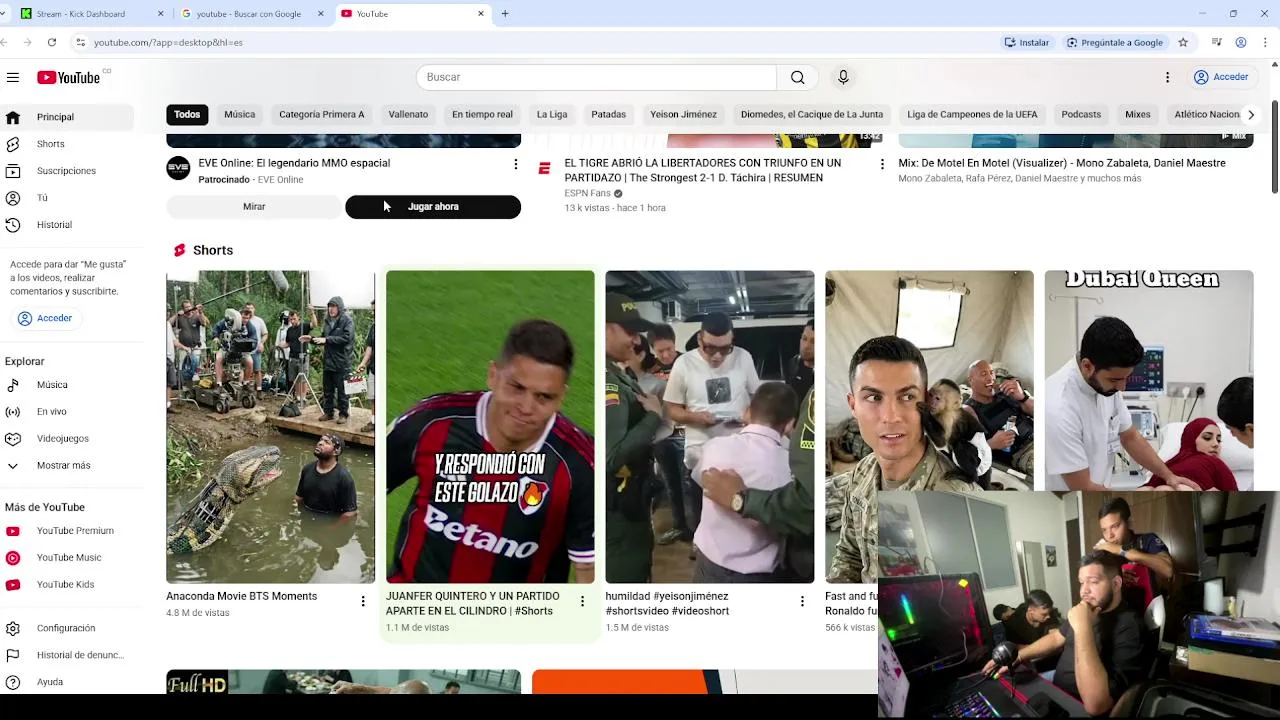The image size is (1280, 720).
Task: Open the YouTube hamburger guide menu
Action: click(x=13, y=77)
